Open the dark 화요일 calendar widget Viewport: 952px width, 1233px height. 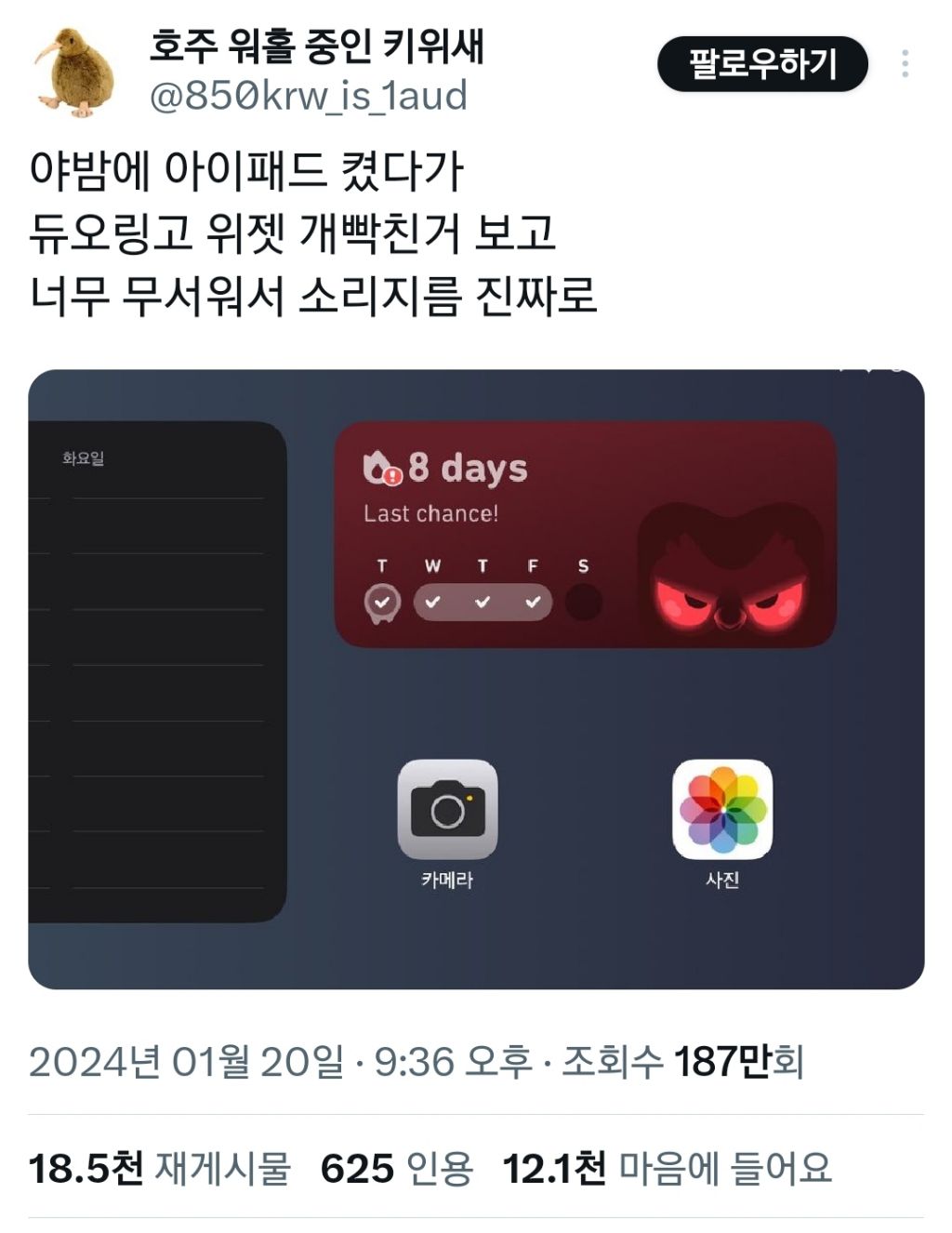click(157, 671)
